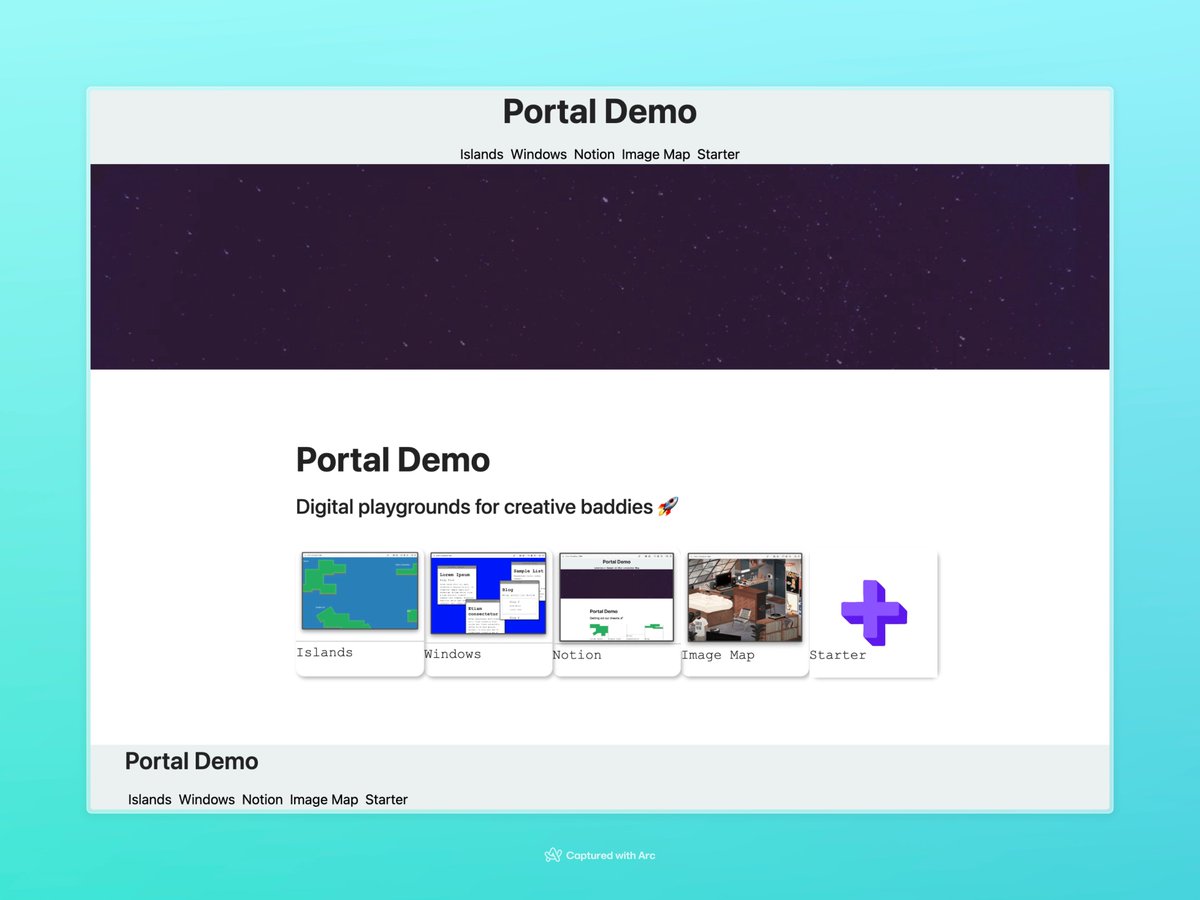The width and height of the screenshot is (1200, 900).
Task: Open Windows link in footer navigation
Action: coord(207,799)
